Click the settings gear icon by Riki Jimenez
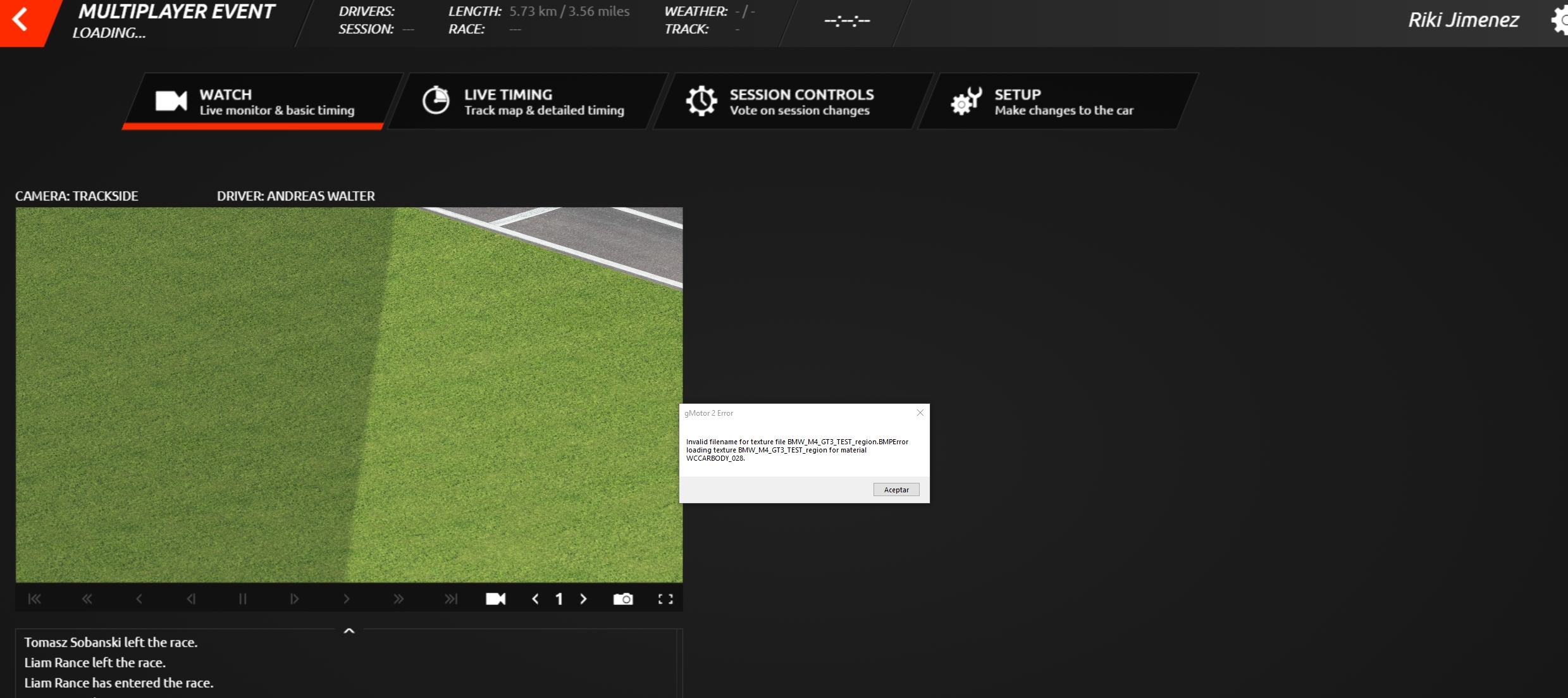This screenshot has height=698, width=1568. click(1560, 20)
